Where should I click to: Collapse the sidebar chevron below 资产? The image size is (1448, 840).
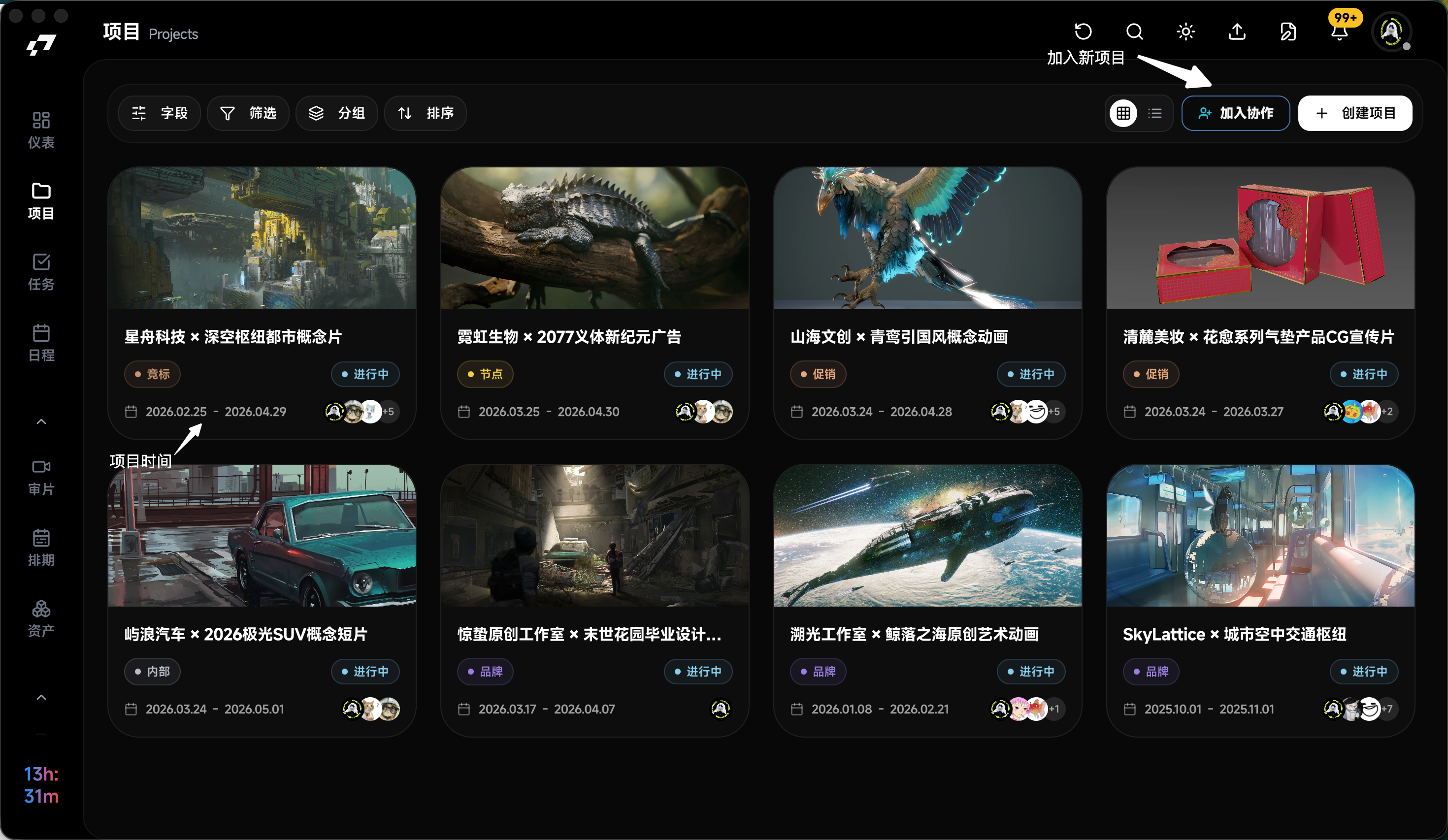coord(41,698)
